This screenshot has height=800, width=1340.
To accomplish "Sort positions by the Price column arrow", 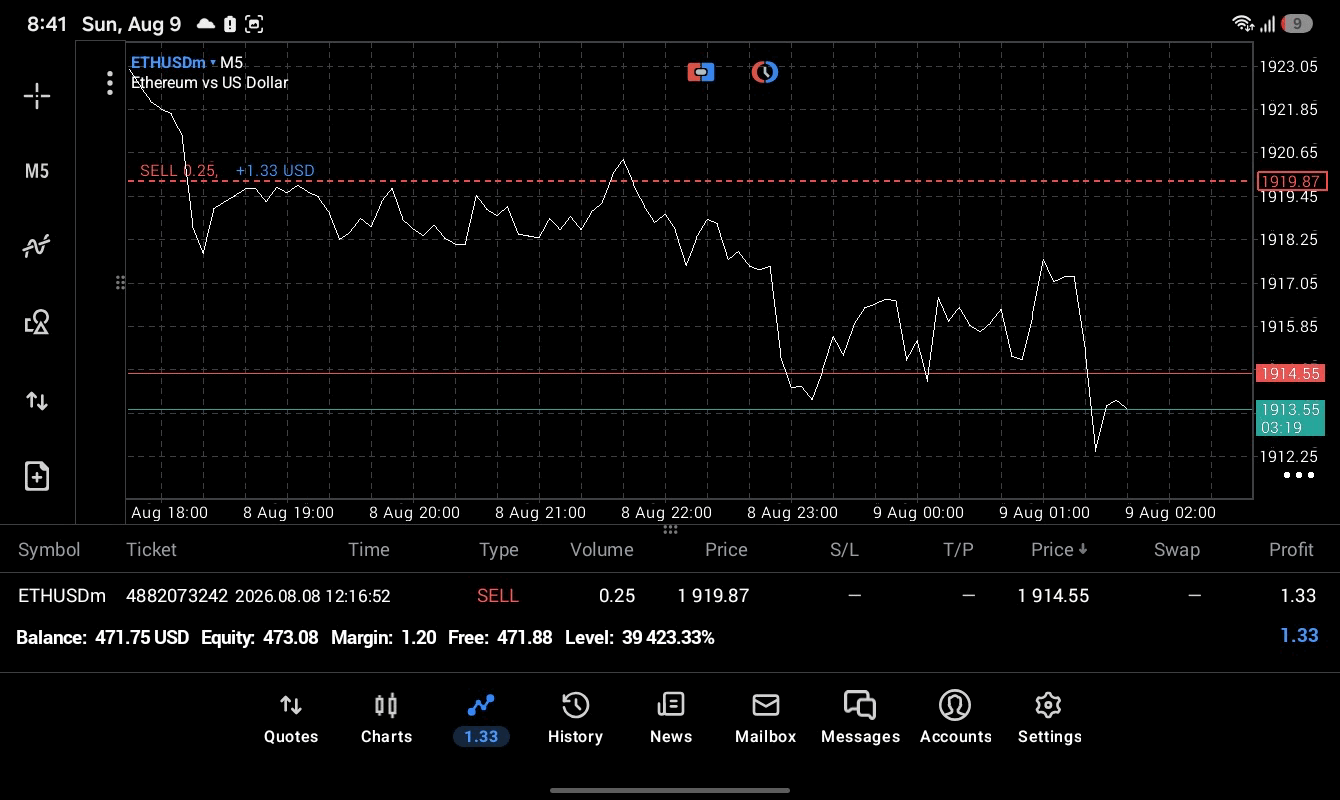I will (x=1059, y=549).
